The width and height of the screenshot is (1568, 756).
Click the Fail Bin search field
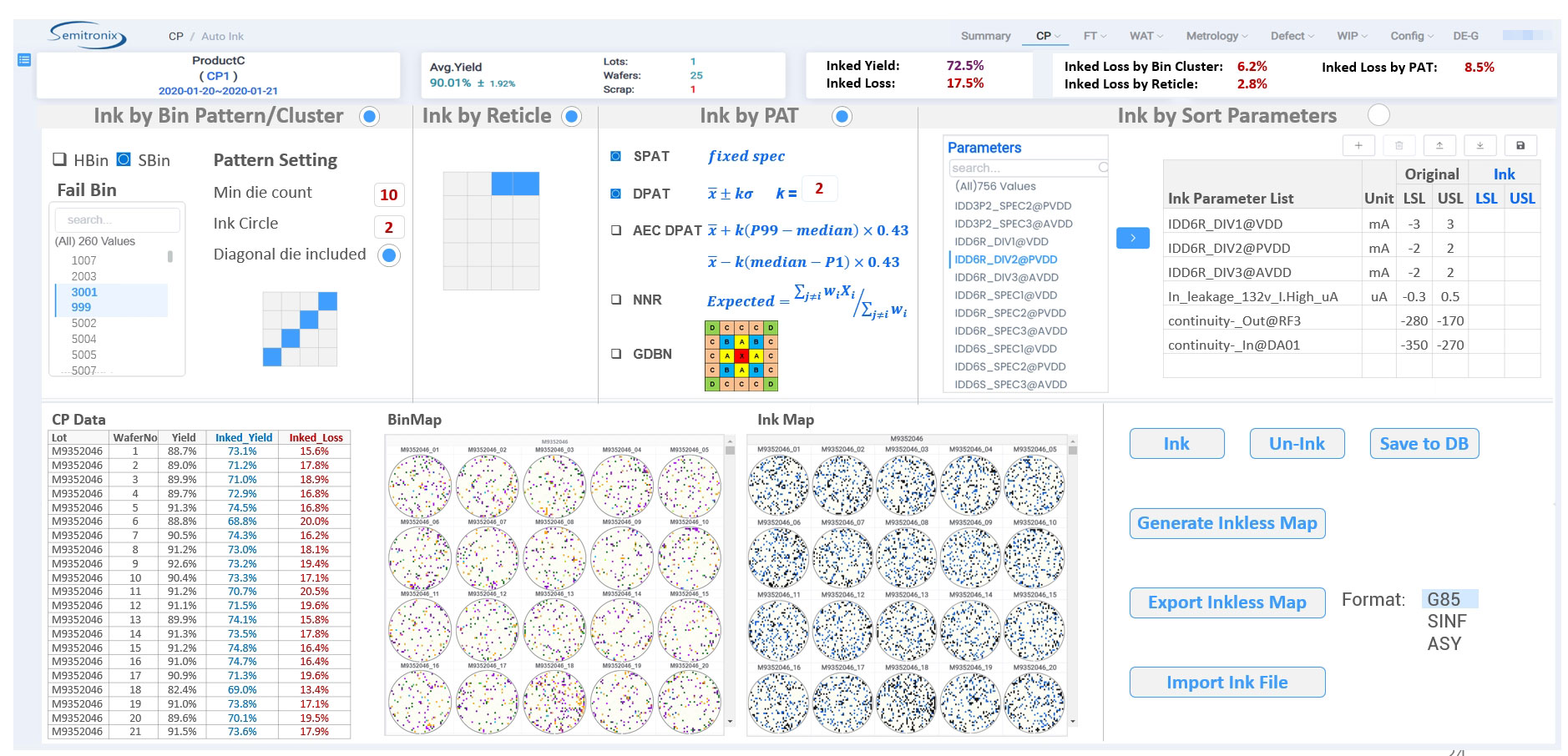tap(117, 219)
